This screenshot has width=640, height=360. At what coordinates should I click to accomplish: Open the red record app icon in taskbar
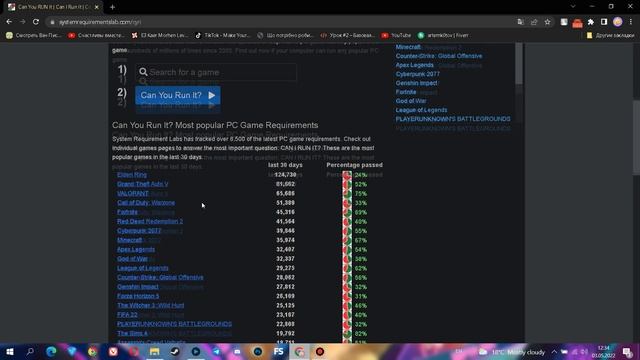pyautogui.click(x=320, y=351)
